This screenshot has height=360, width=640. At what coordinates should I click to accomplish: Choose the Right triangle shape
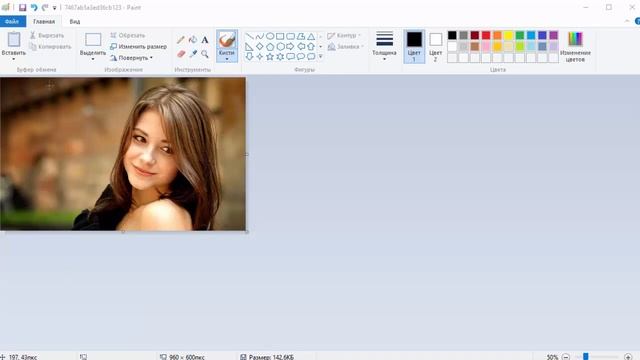coord(249,47)
